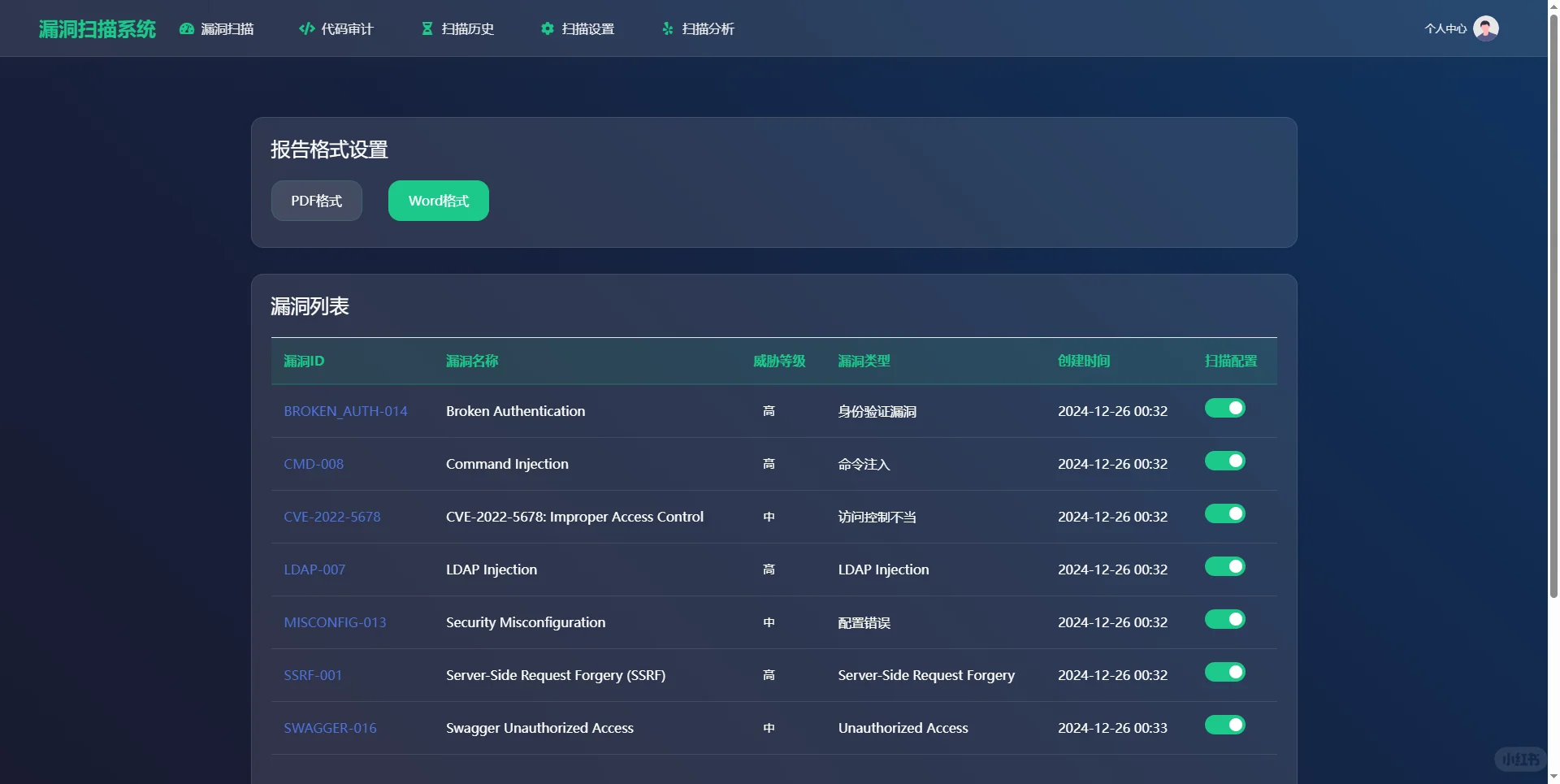Turn off LDAP Injection scan switch
Screen dimensions: 1560x784
coord(1225,566)
